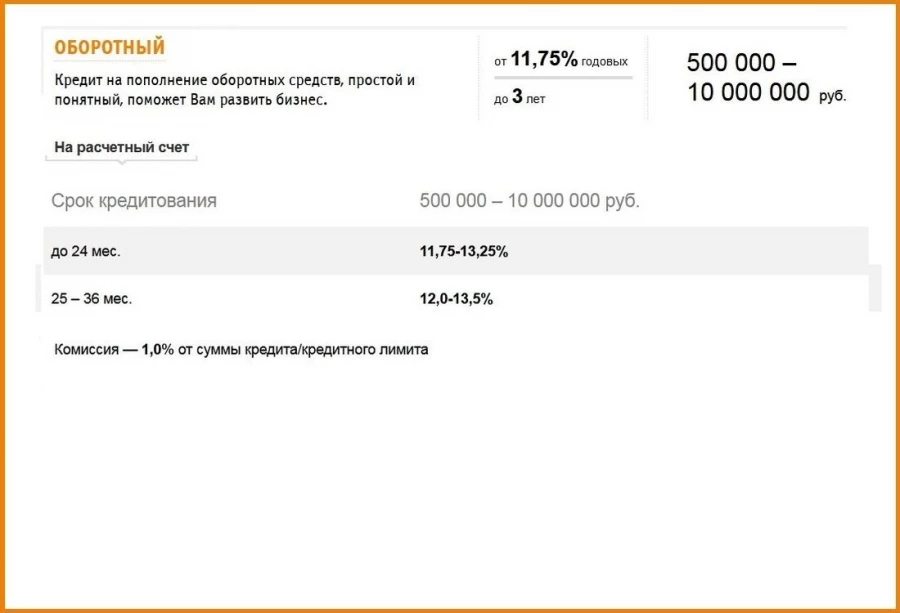Select the "На расчетный счет" tab
Screen dimensions: 900x613
click(121, 148)
